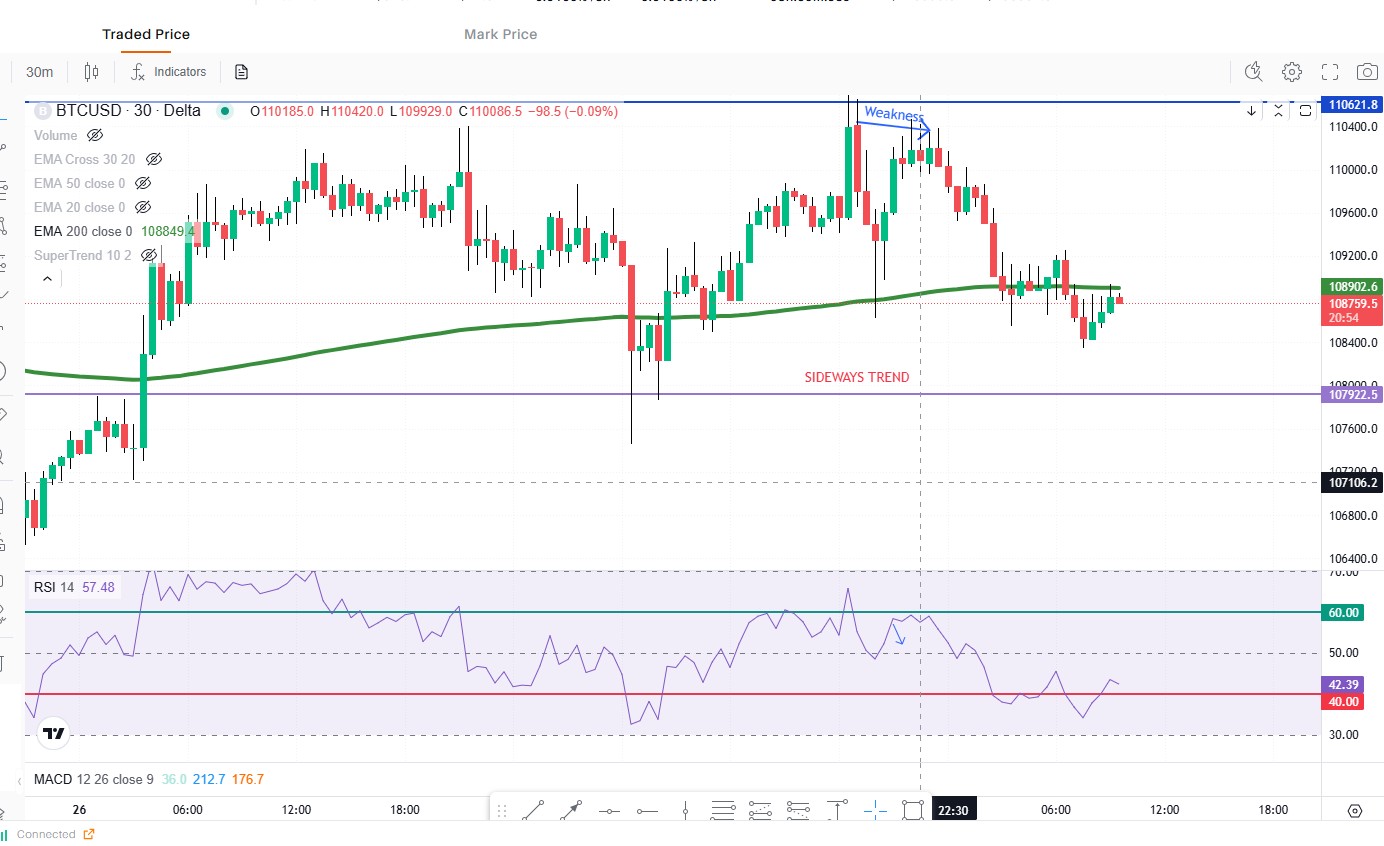Collapse the pane using the chevrons button
The image size is (1384, 846).
1279,111
